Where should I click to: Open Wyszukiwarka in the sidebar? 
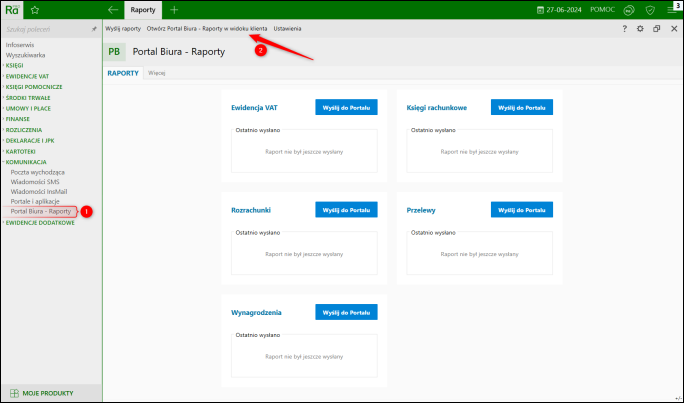click(25, 55)
